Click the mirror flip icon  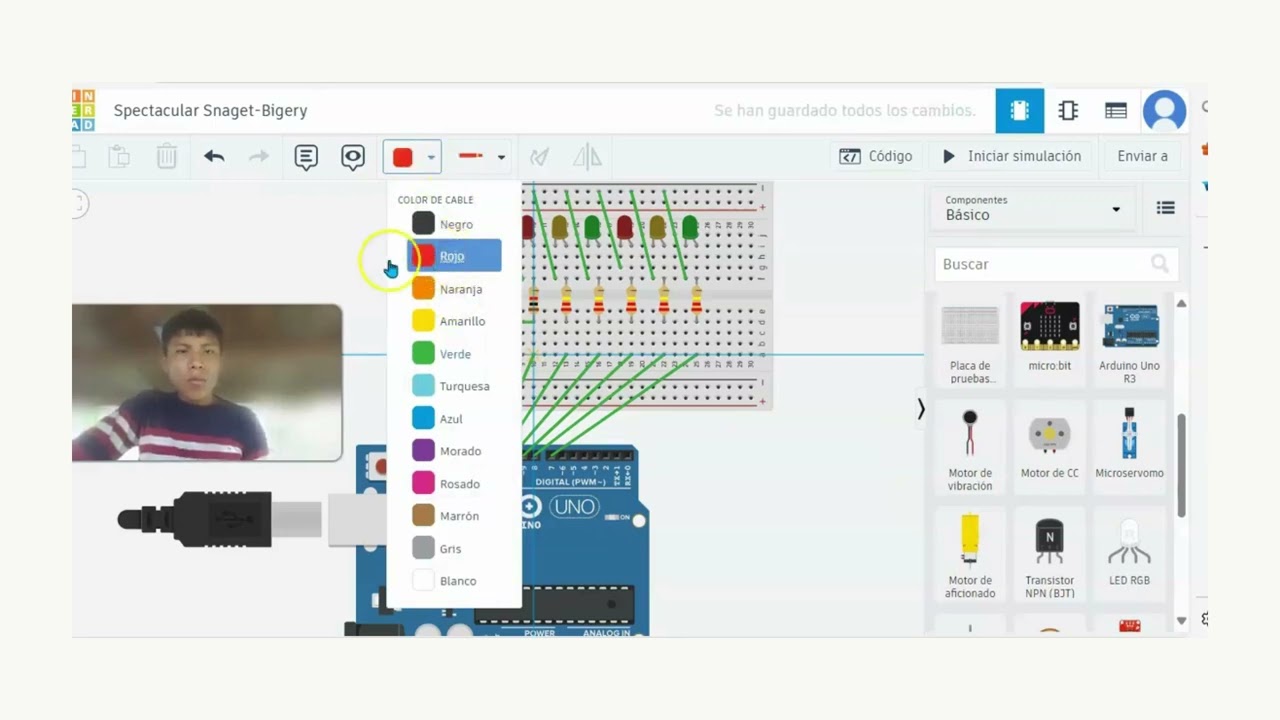coord(587,157)
